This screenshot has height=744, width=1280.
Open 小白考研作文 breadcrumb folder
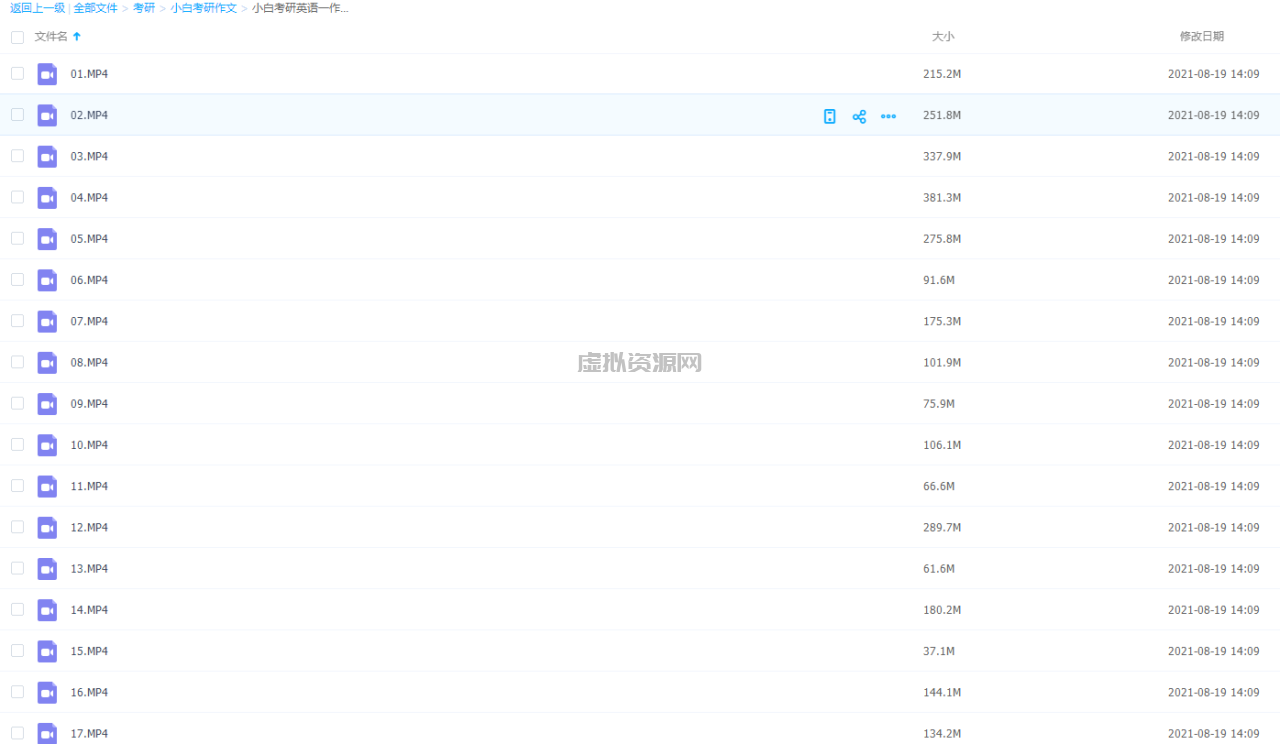point(204,8)
